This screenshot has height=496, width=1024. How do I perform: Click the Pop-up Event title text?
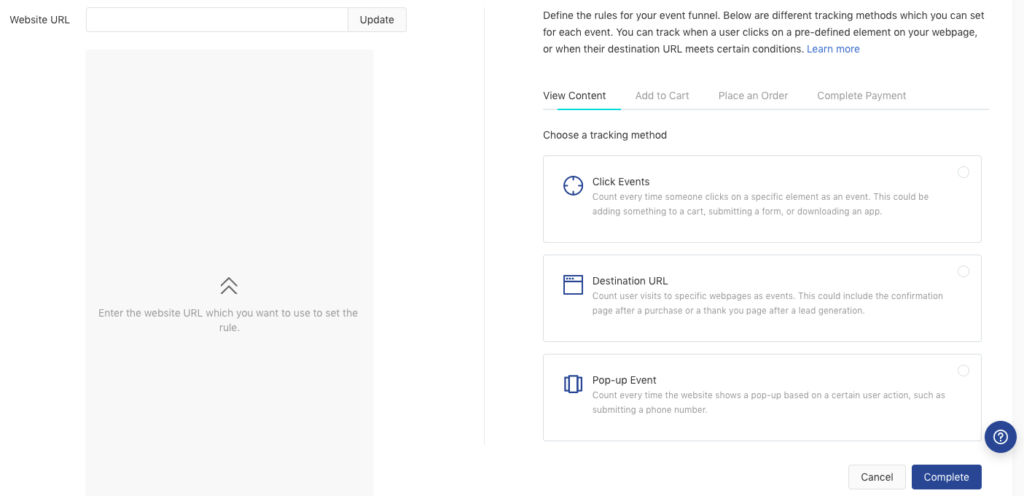(624, 380)
